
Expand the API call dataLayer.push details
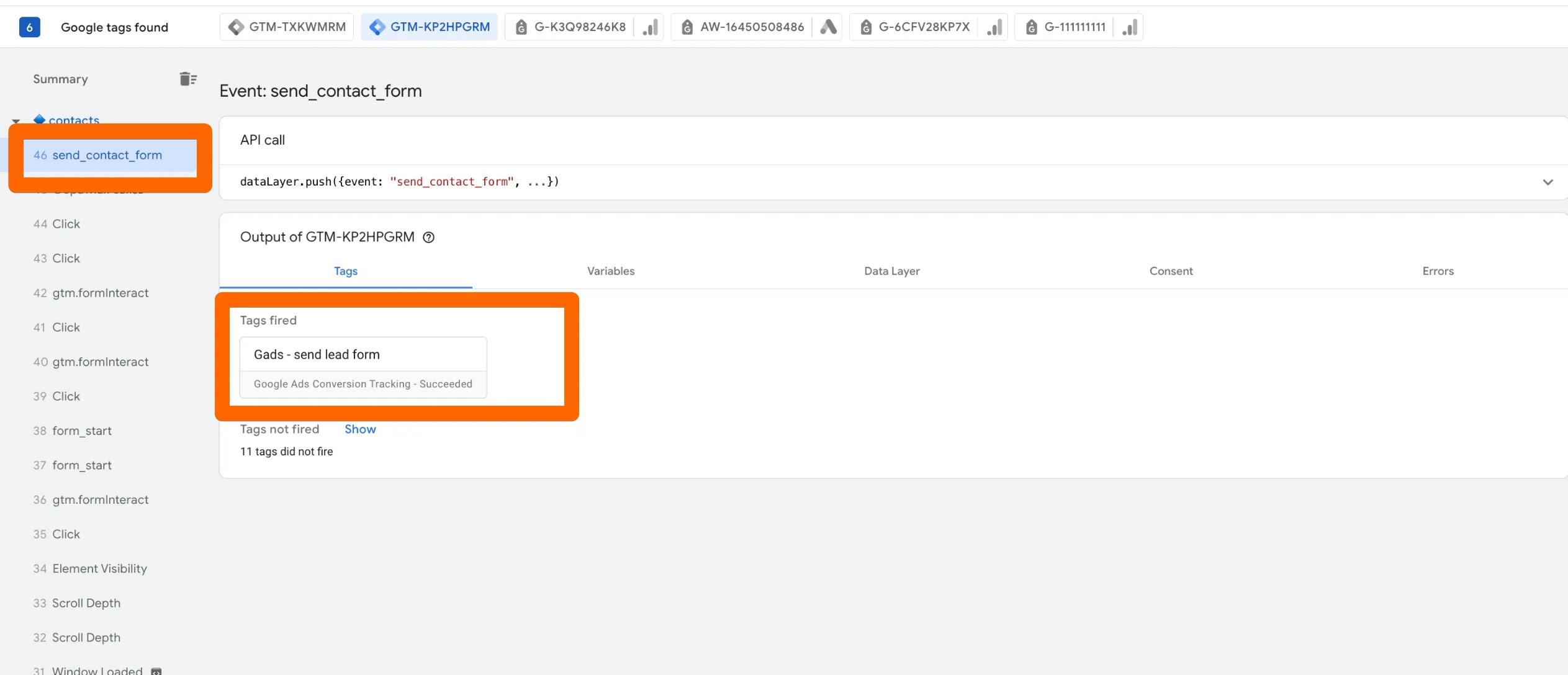pyautogui.click(x=1548, y=182)
